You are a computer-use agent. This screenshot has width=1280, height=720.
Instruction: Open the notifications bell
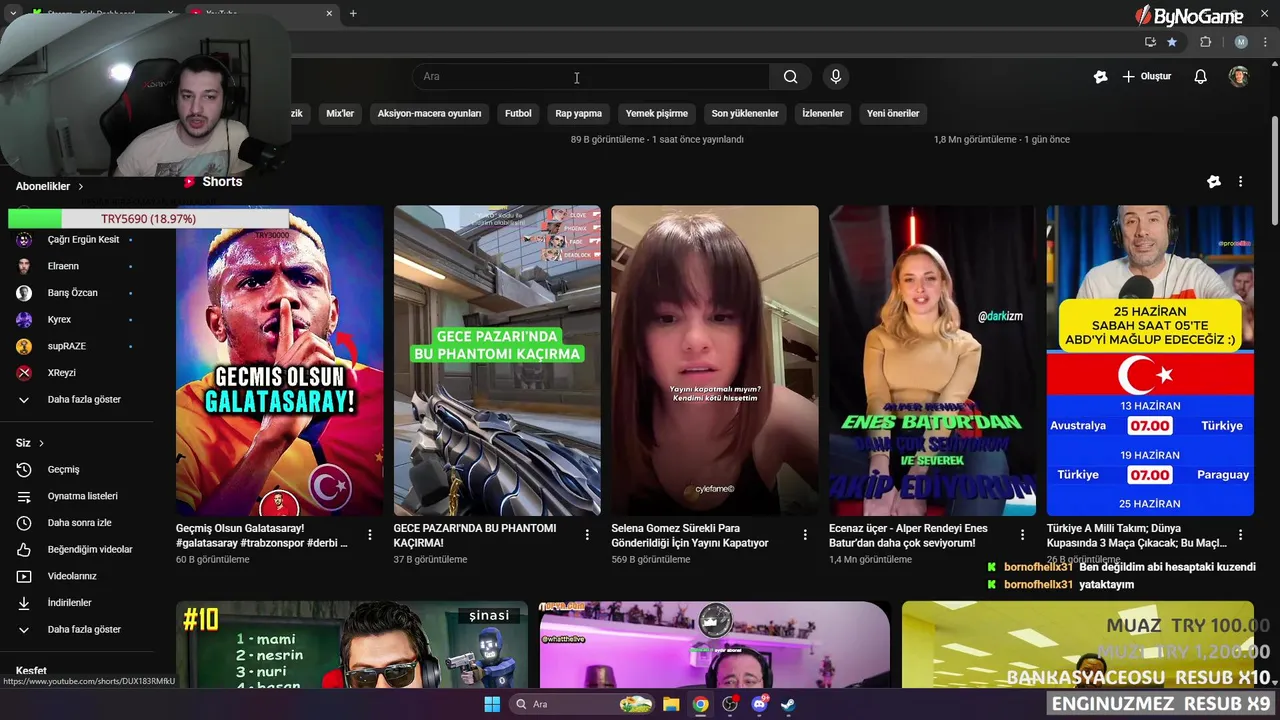coord(1200,76)
